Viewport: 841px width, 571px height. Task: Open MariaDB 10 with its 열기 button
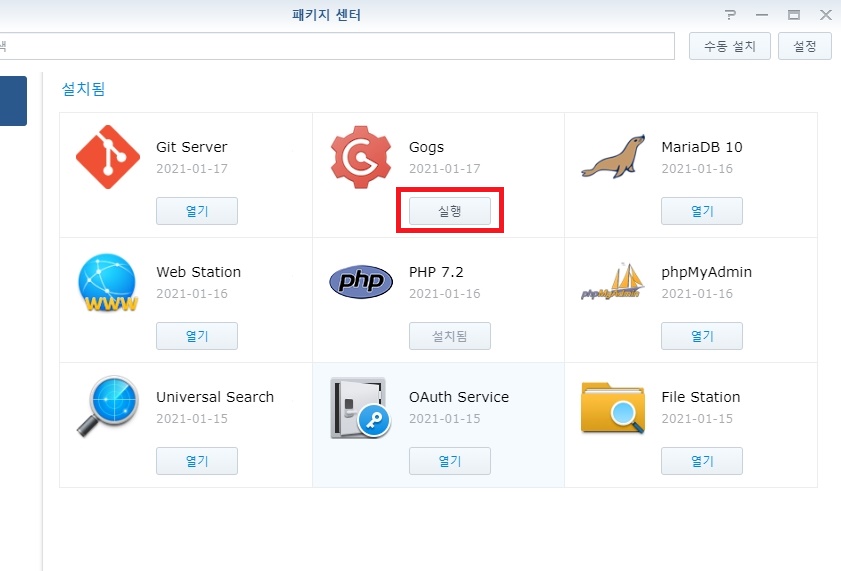point(702,211)
